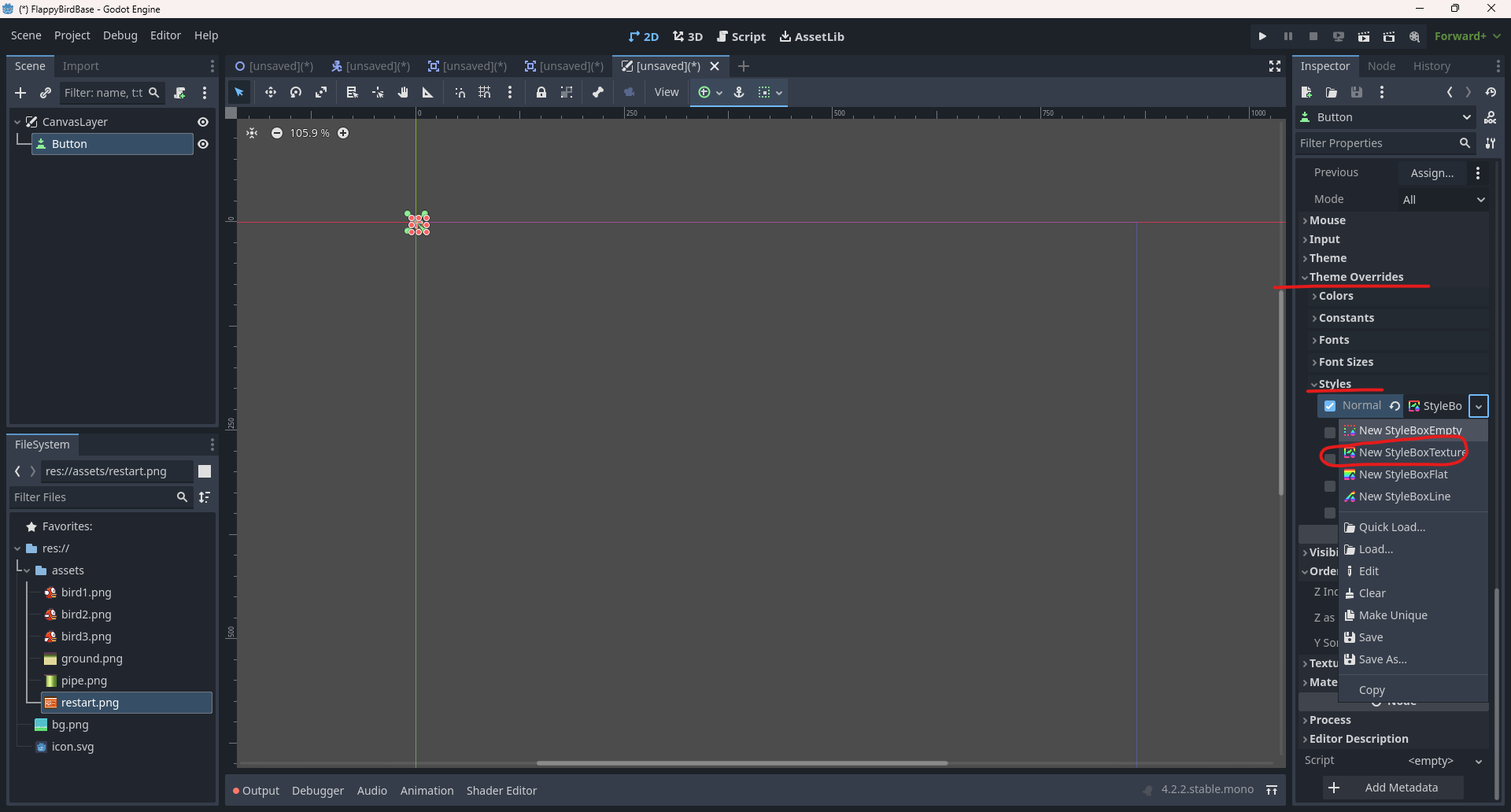Add a new child node
1511x812 pixels.
20,93
